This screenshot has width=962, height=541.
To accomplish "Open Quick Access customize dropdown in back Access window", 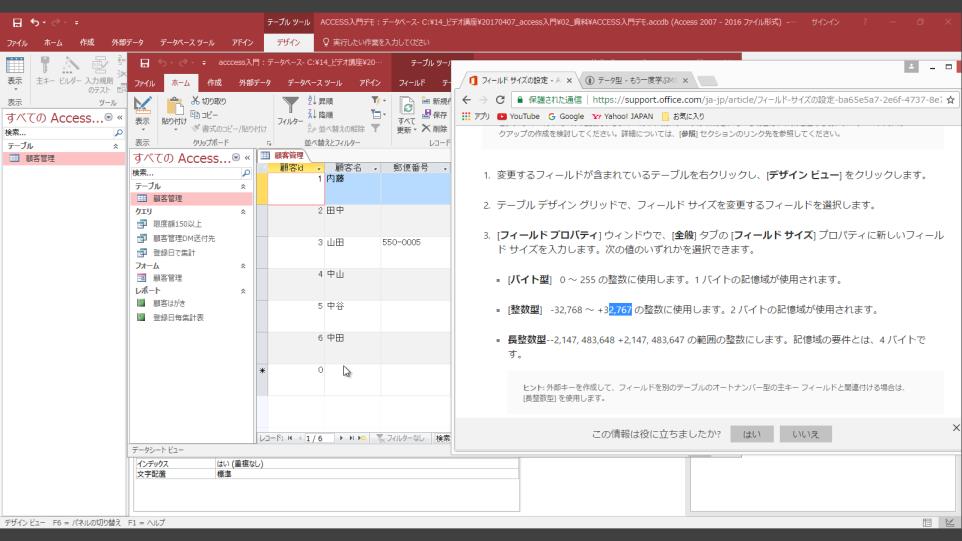I will tap(76, 23).
